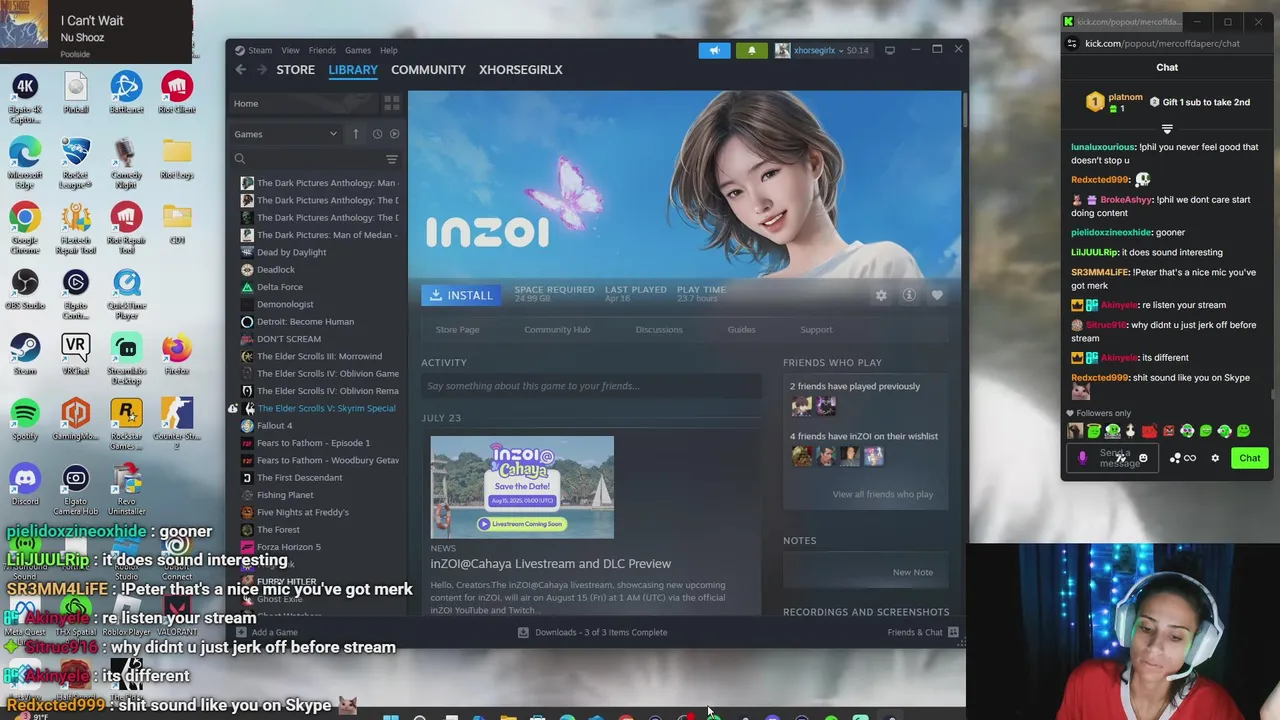This screenshot has width=1280, height=720.
Task: Click the purple microphone in chat input
Action: tap(1082, 458)
